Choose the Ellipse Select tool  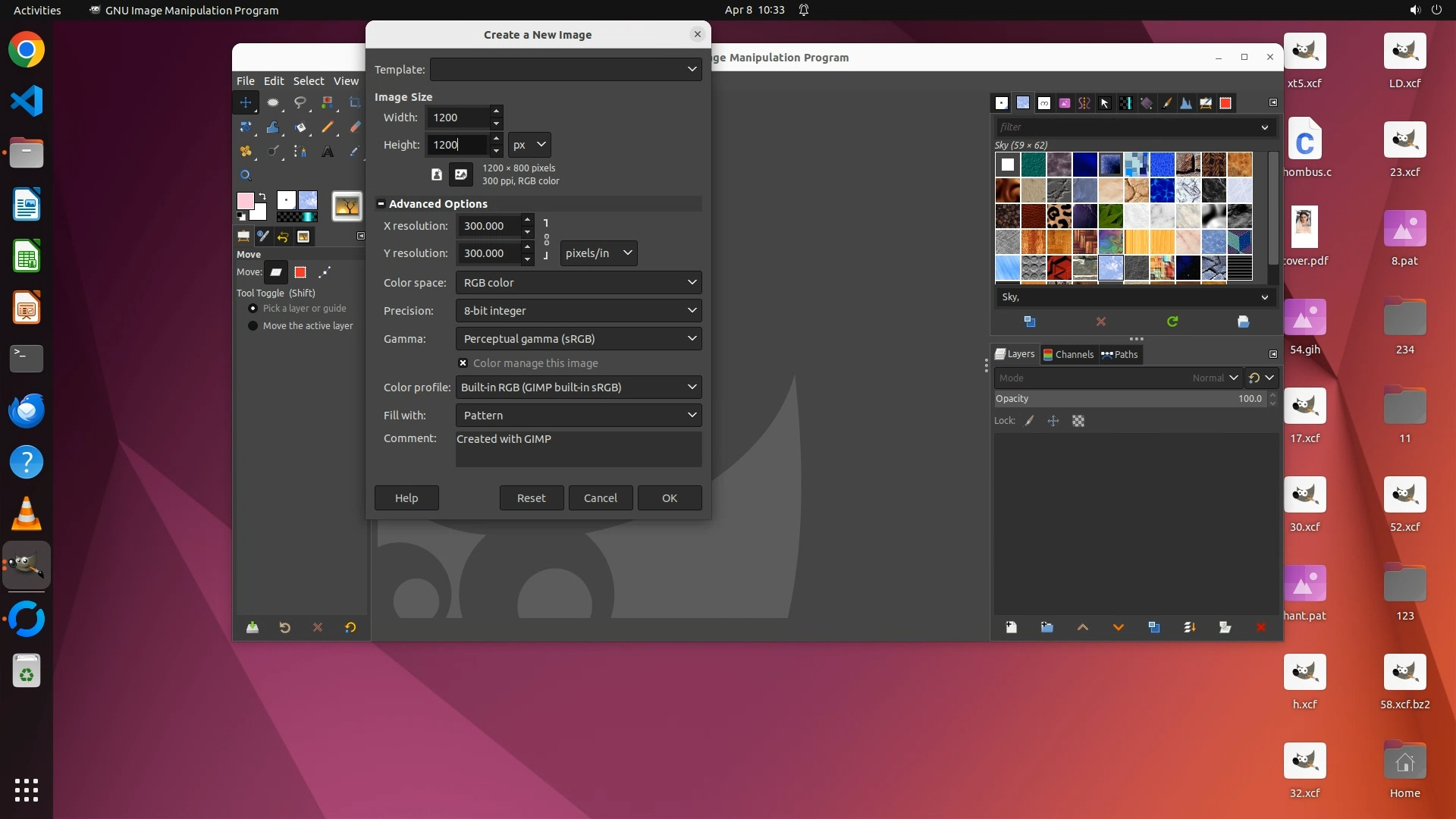pyautogui.click(x=273, y=102)
